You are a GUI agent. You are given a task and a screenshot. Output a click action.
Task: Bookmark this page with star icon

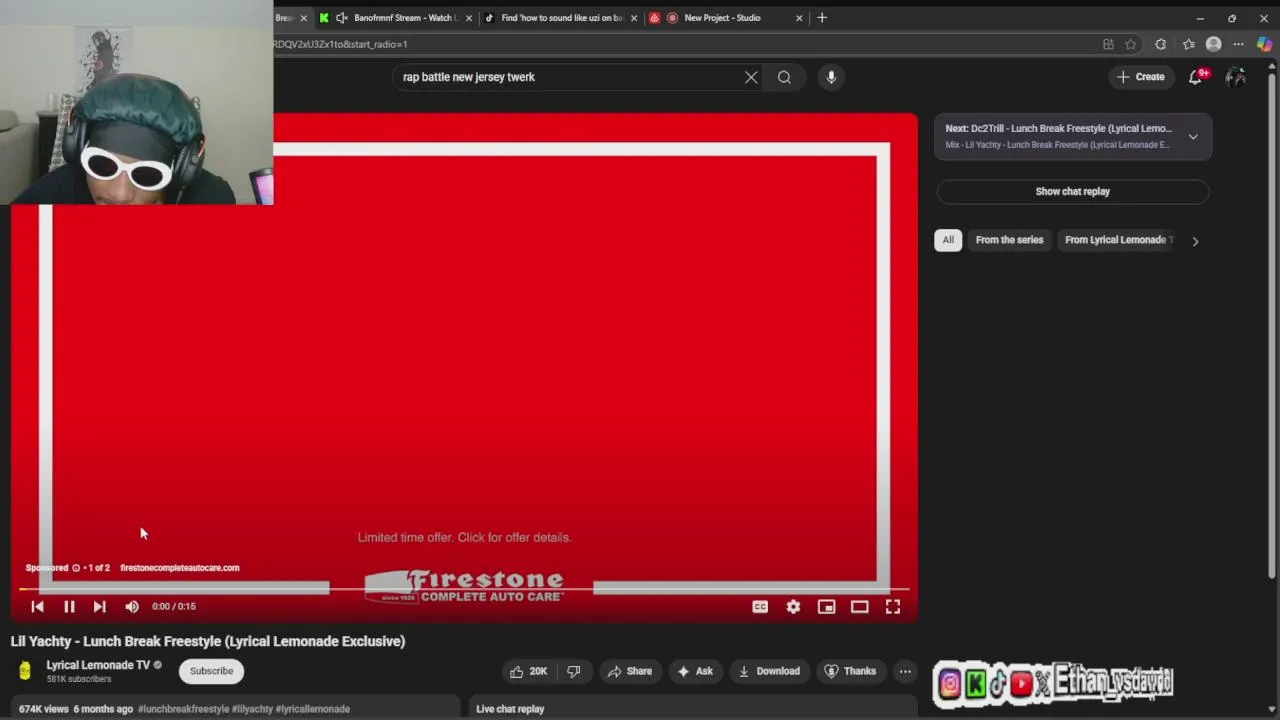(x=1131, y=44)
